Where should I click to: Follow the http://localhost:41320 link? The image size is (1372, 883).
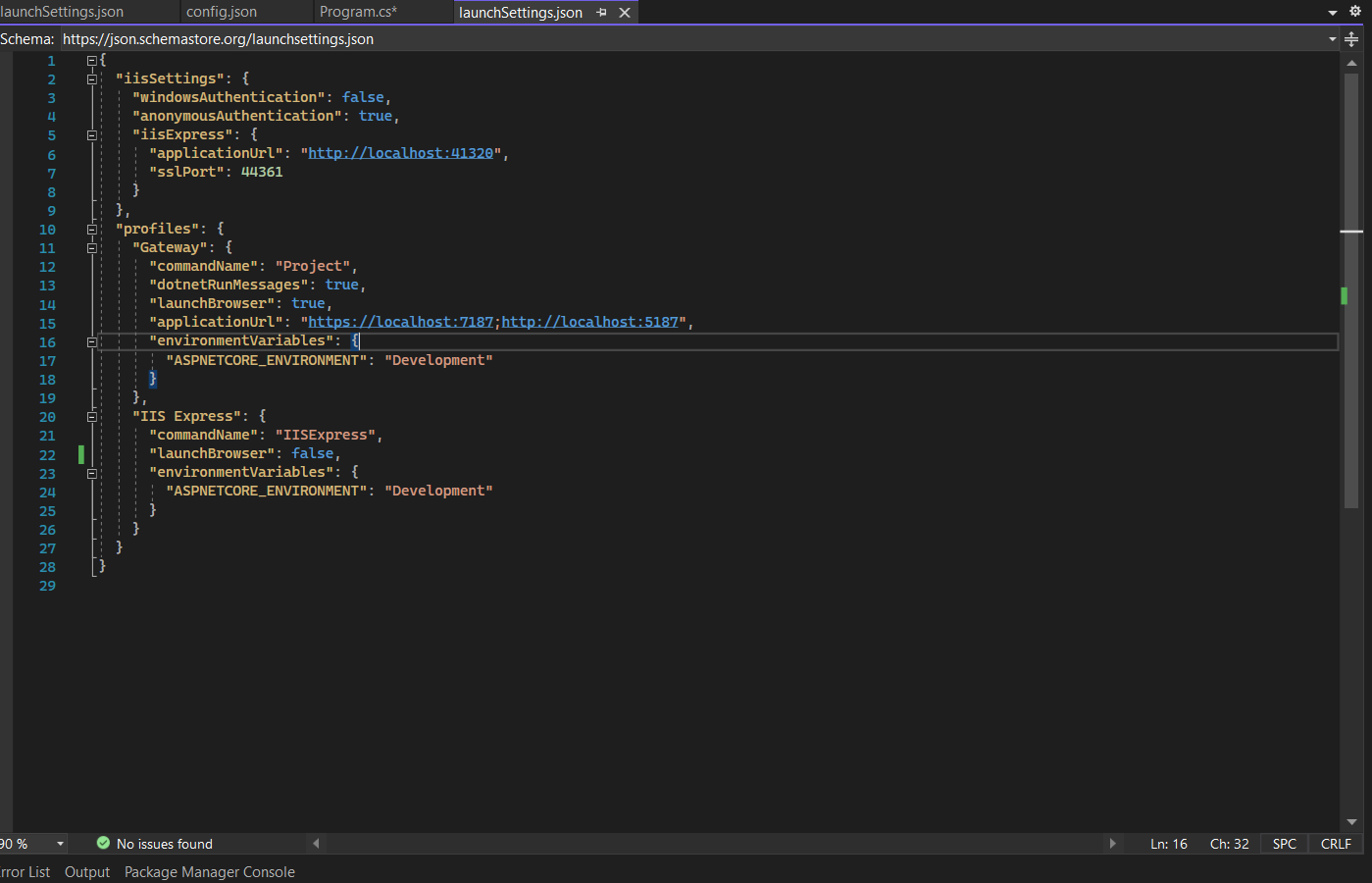[x=400, y=152]
